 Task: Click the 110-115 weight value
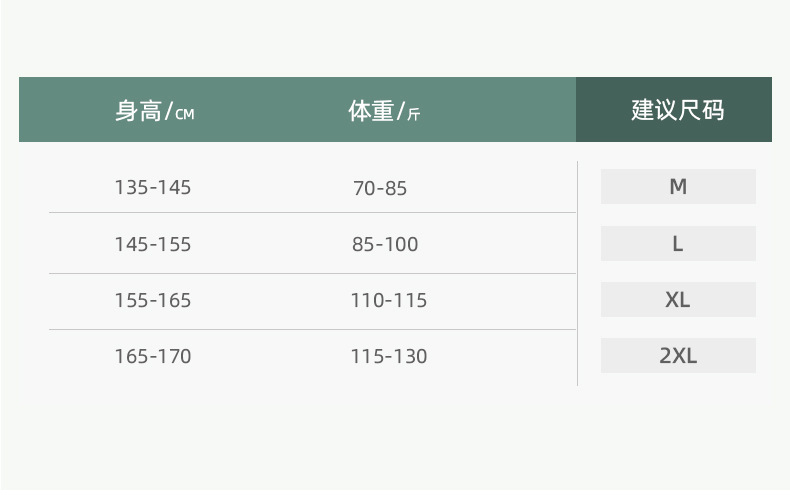(388, 301)
